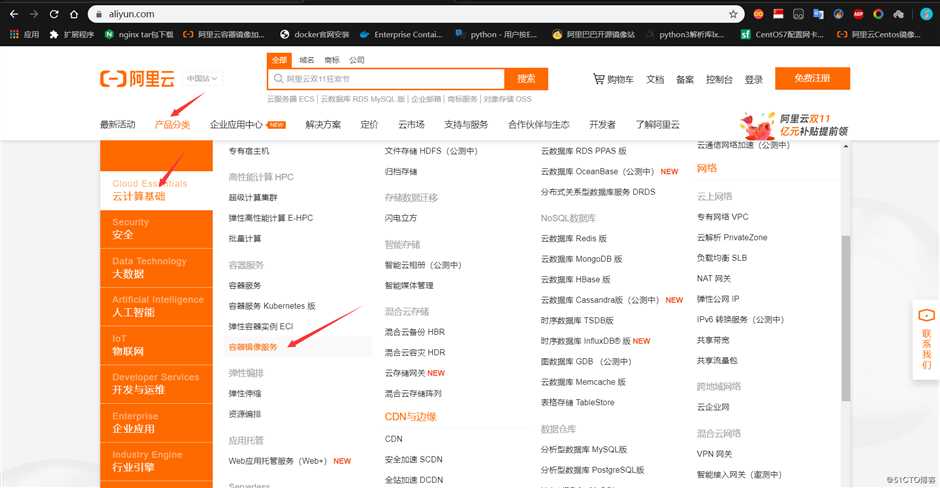The height and width of the screenshot is (488, 940).
Task: Open the browser home page icon
Action: click(73, 14)
